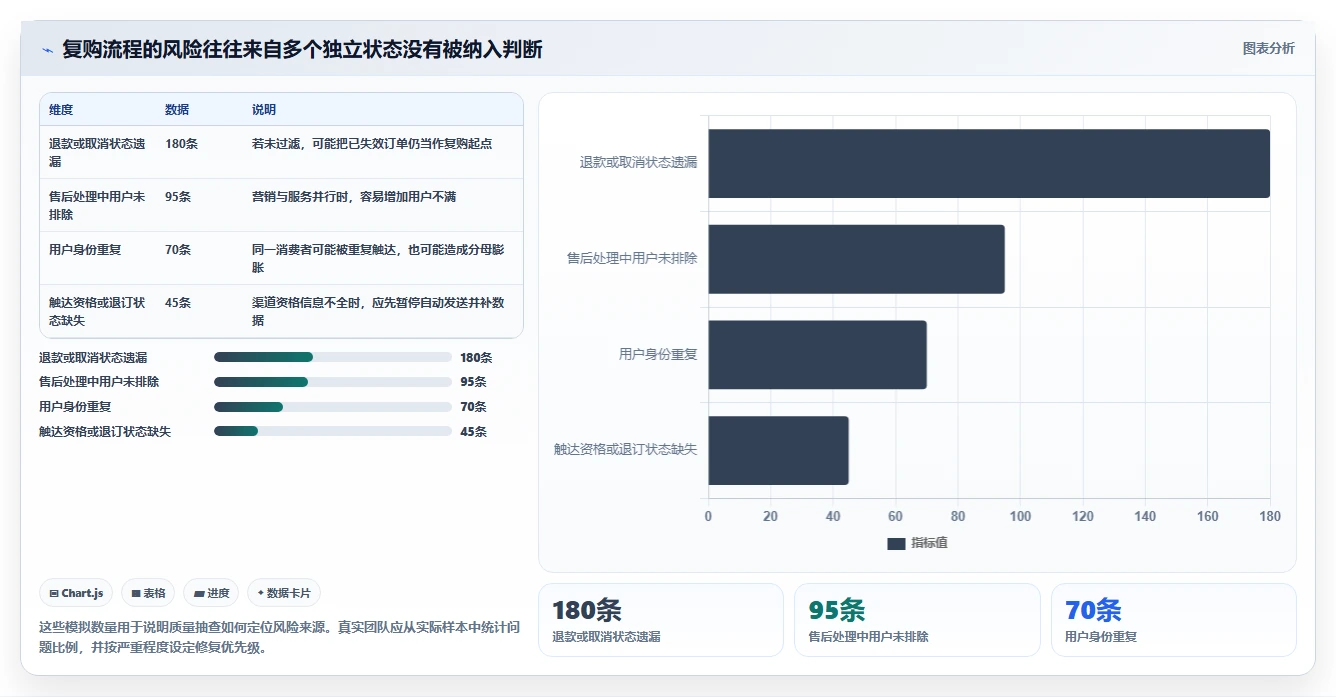
Task: Click the 180条 data card
Action: click(661, 620)
